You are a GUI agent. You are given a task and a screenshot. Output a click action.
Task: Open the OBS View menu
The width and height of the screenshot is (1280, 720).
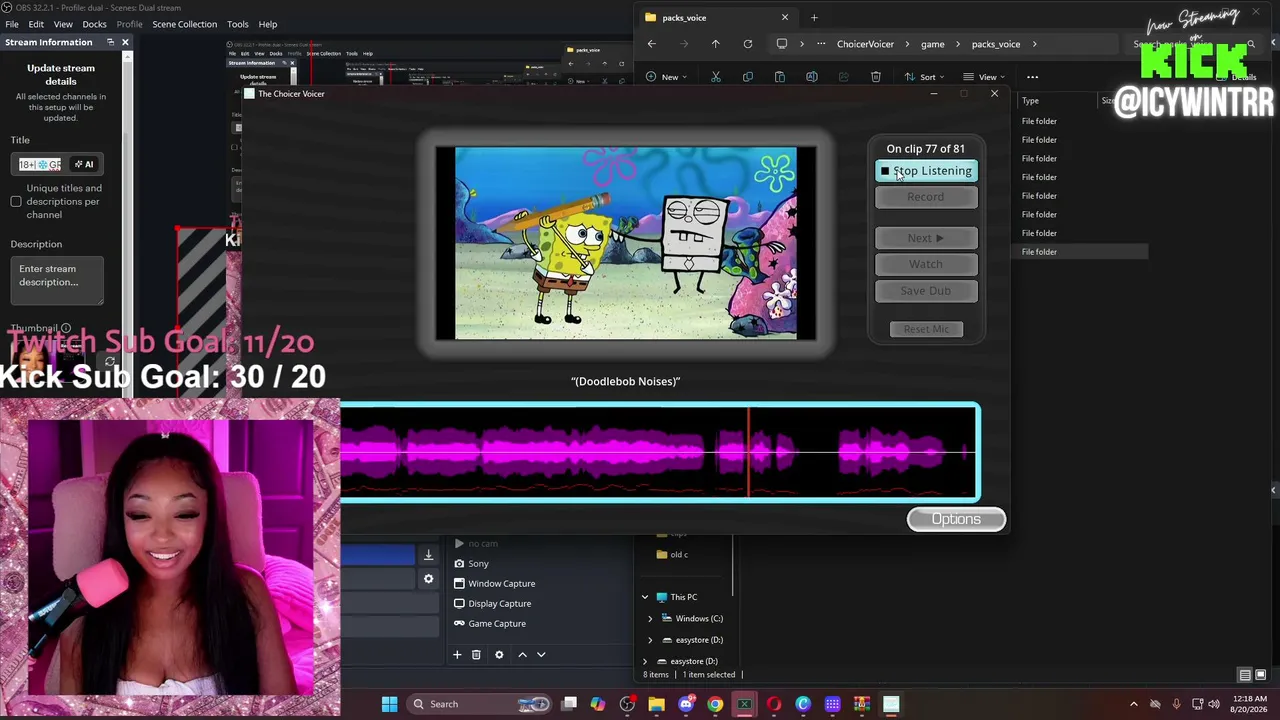point(63,24)
